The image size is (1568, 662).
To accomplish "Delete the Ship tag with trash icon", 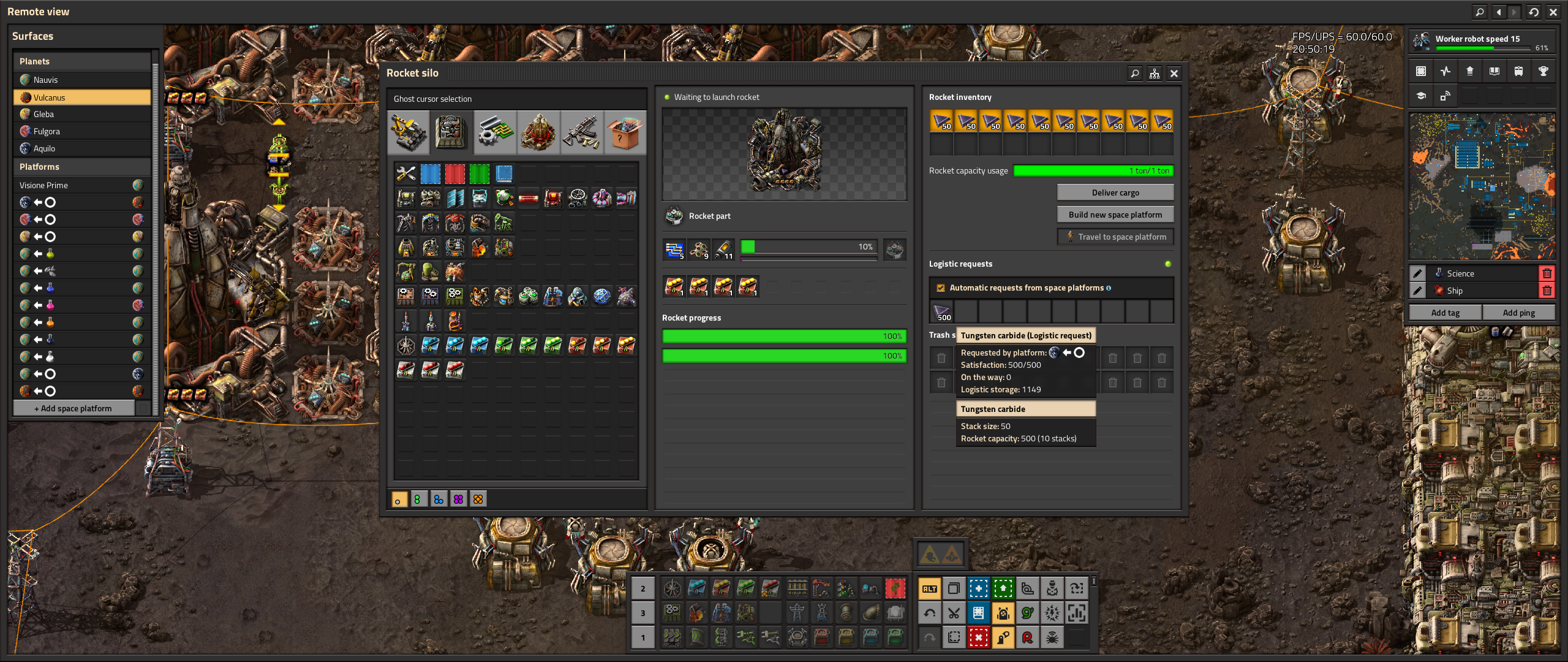I will point(1547,291).
